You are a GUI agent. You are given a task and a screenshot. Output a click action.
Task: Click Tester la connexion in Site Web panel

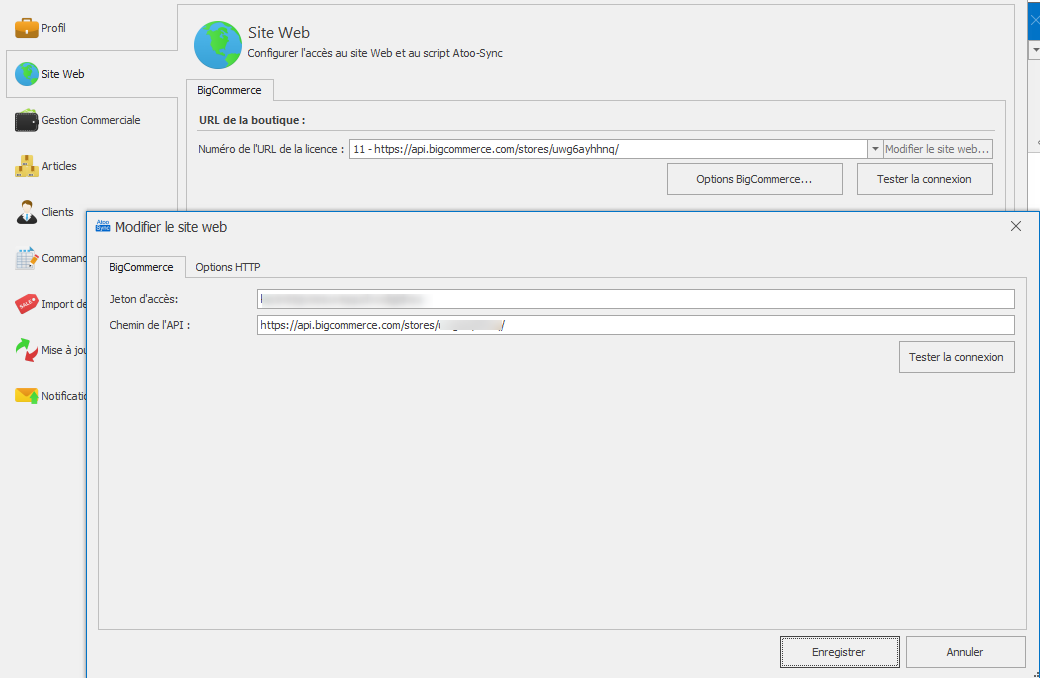(924, 179)
